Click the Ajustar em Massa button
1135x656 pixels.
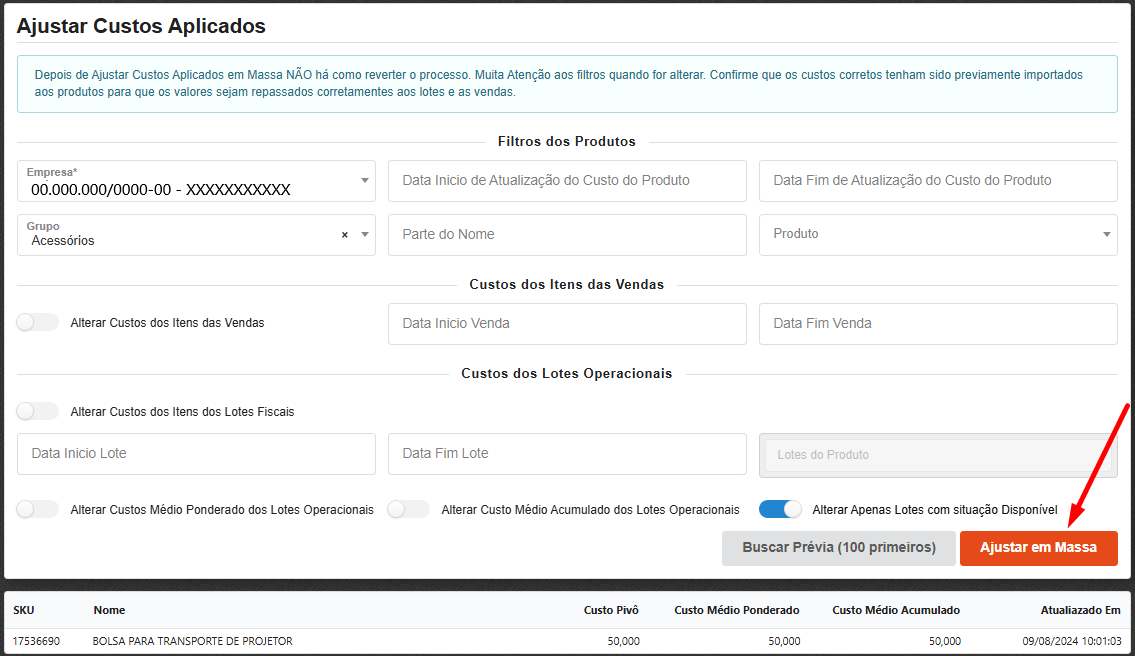1038,548
